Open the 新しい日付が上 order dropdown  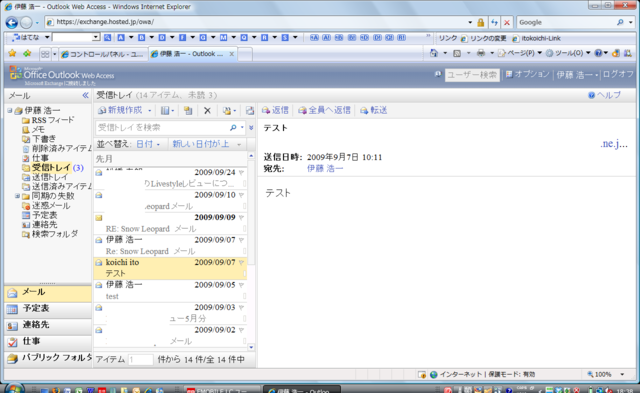click(x=207, y=144)
